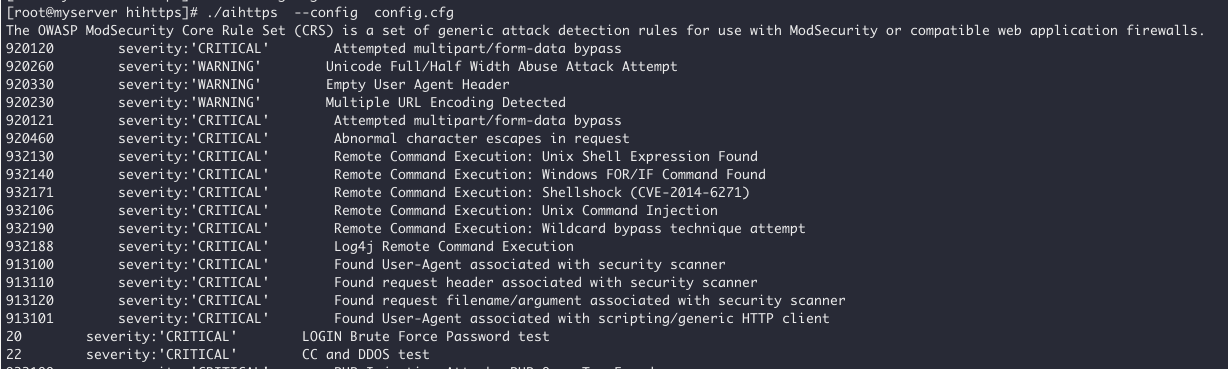Click the LOGIN Brute Force Password test line
This screenshot has width=1228, height=369.
pyautogui.click(x=426, y=337)
